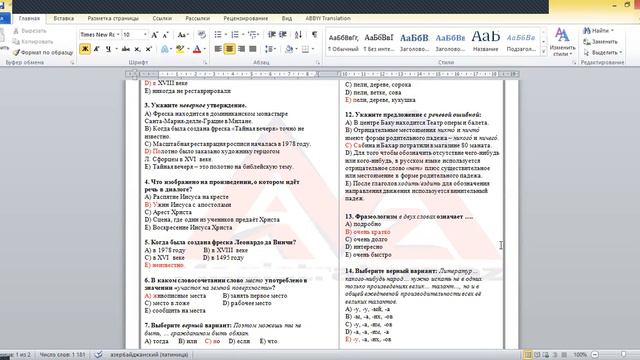Apply the Подзаголовок style
The image size is (640, 360).
521,42
